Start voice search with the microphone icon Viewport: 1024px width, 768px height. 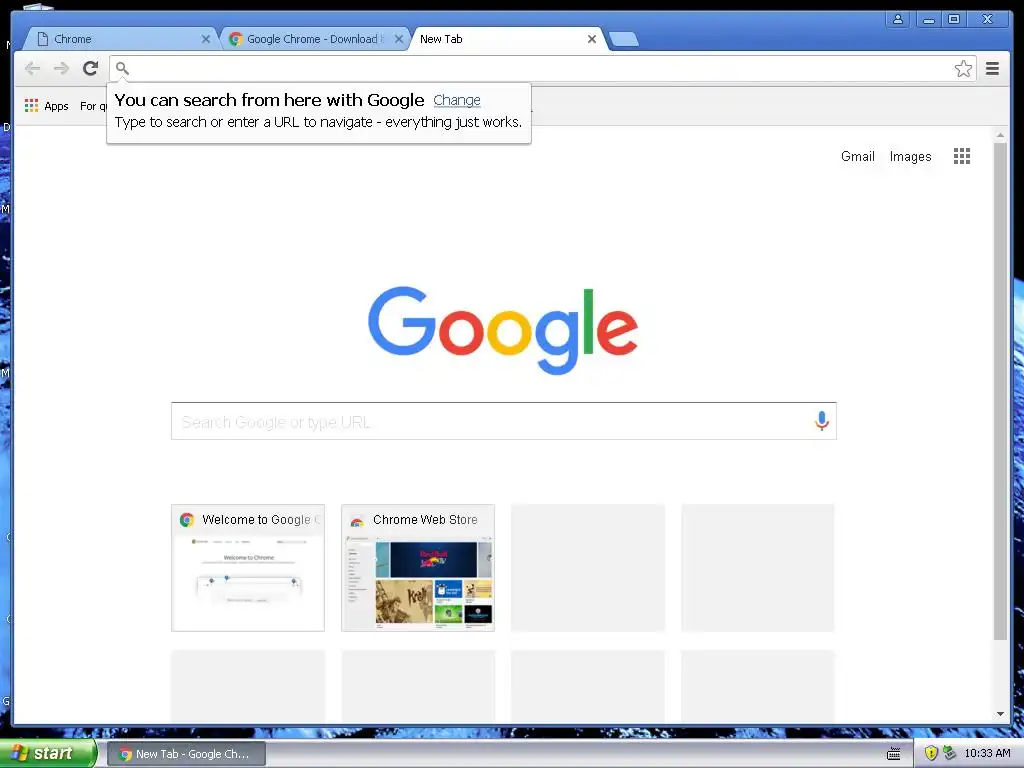[822, 421]
